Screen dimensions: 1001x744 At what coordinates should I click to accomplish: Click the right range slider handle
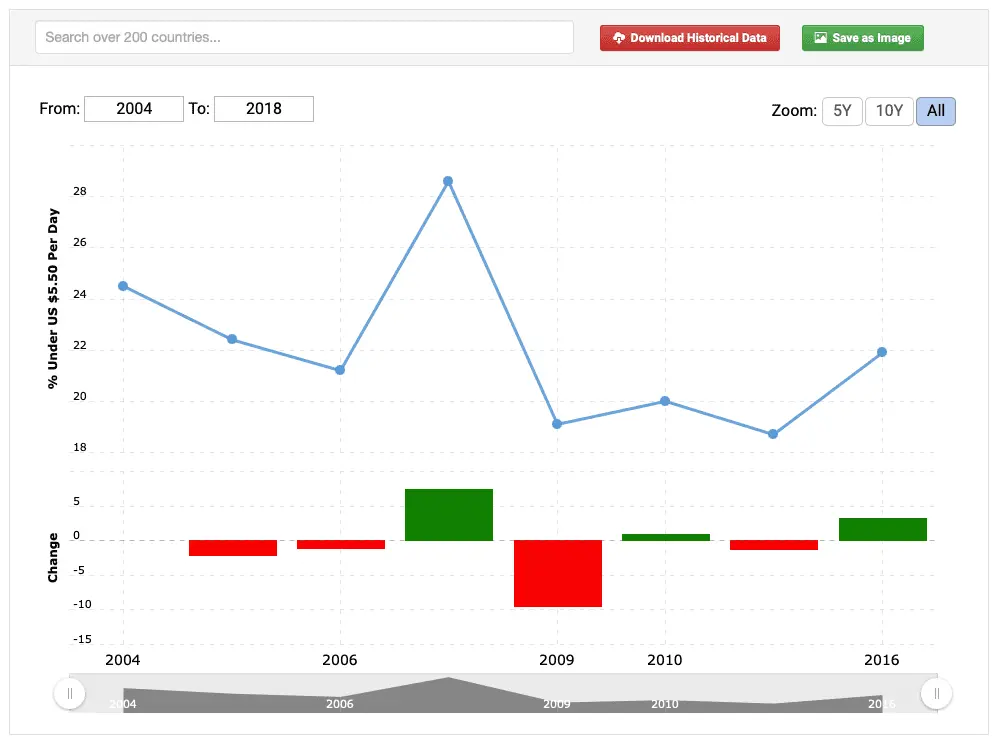coord(937,693)
